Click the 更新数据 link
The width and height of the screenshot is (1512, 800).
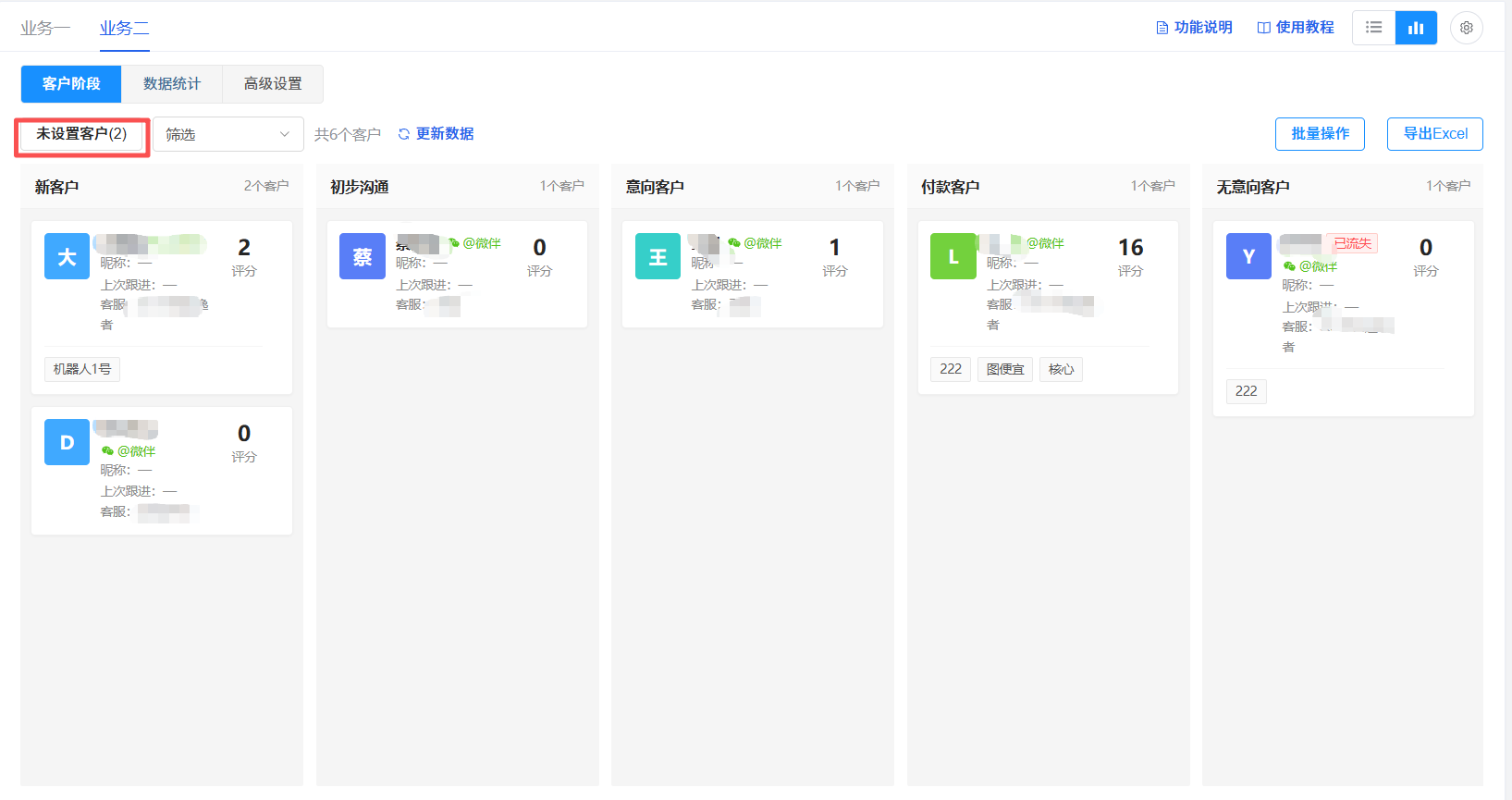(445, 134)
